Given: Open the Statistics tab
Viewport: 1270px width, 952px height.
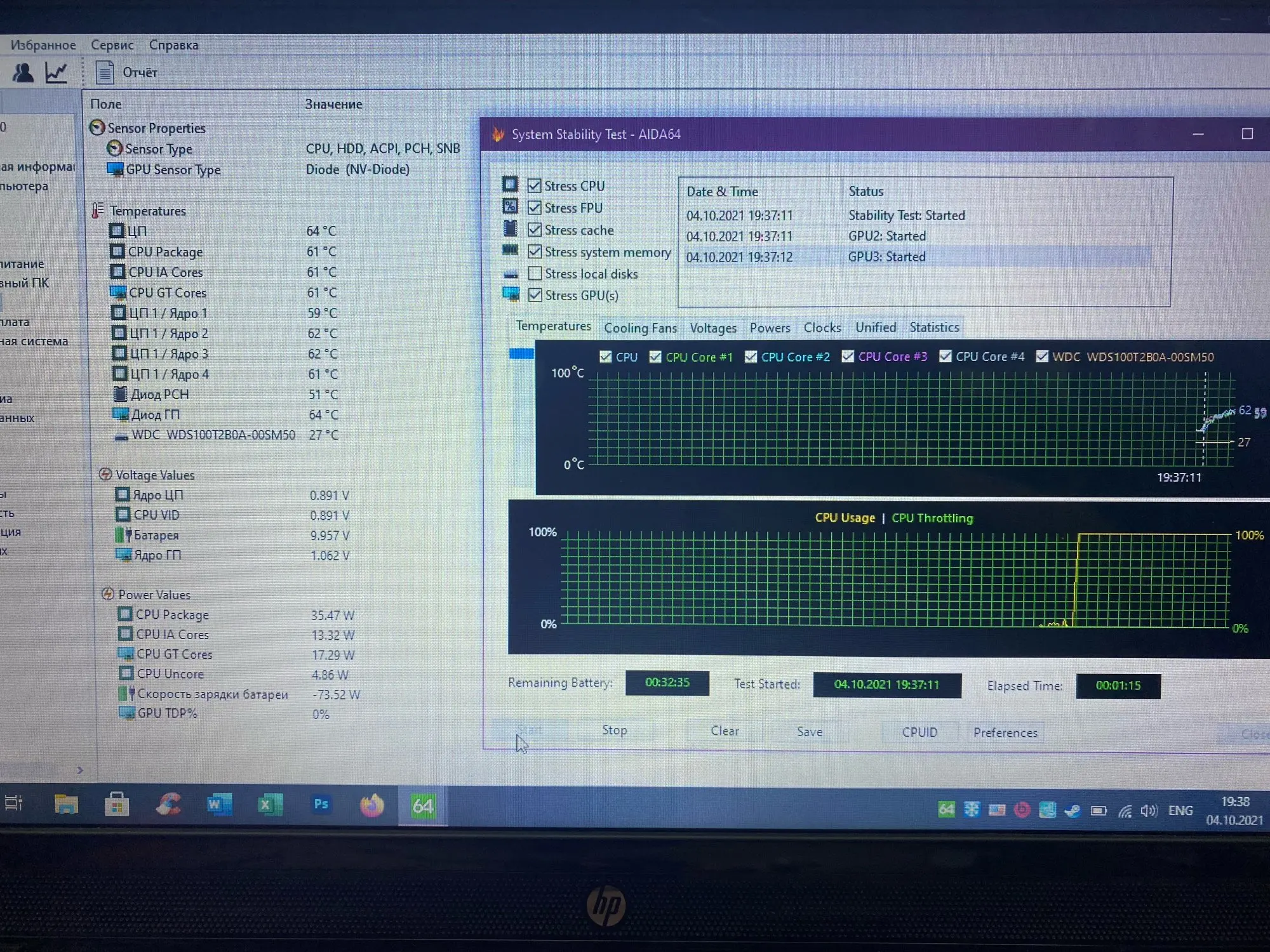Looking at the screenshot, I should (x=934, y=327).
